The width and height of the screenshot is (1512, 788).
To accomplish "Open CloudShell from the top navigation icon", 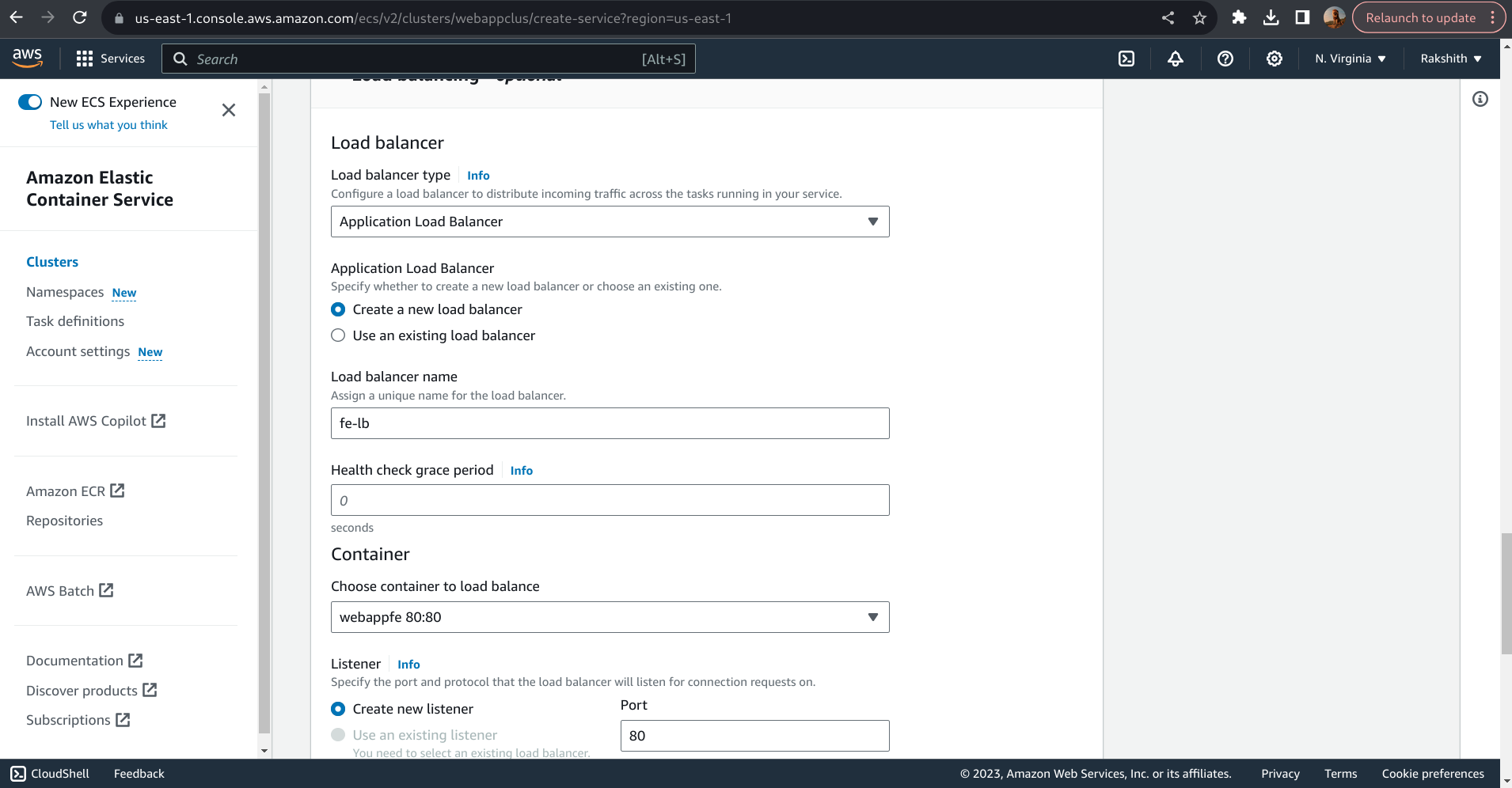I will [1126, 59].
